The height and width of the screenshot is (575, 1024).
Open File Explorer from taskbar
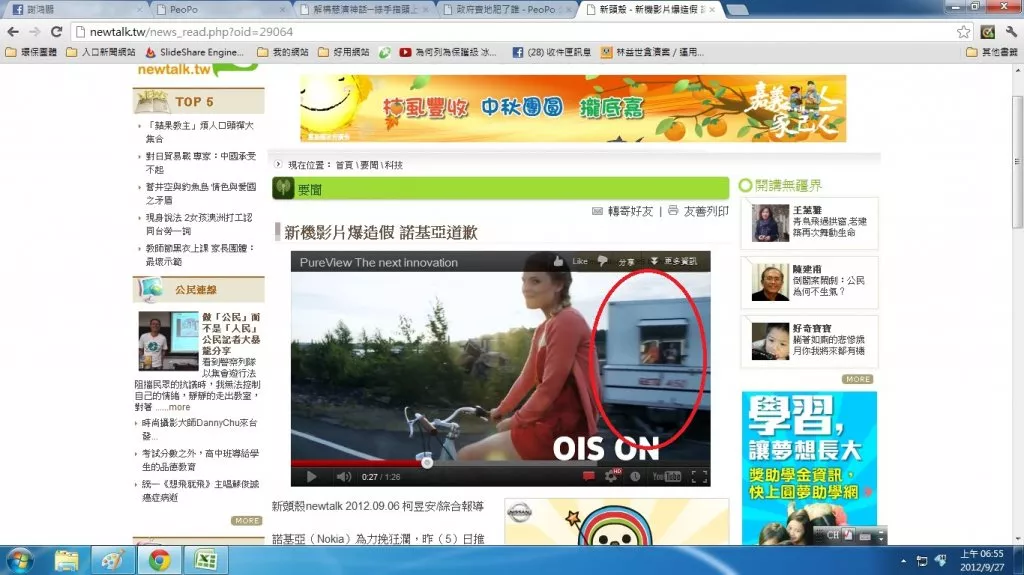[x=66, y=561]
